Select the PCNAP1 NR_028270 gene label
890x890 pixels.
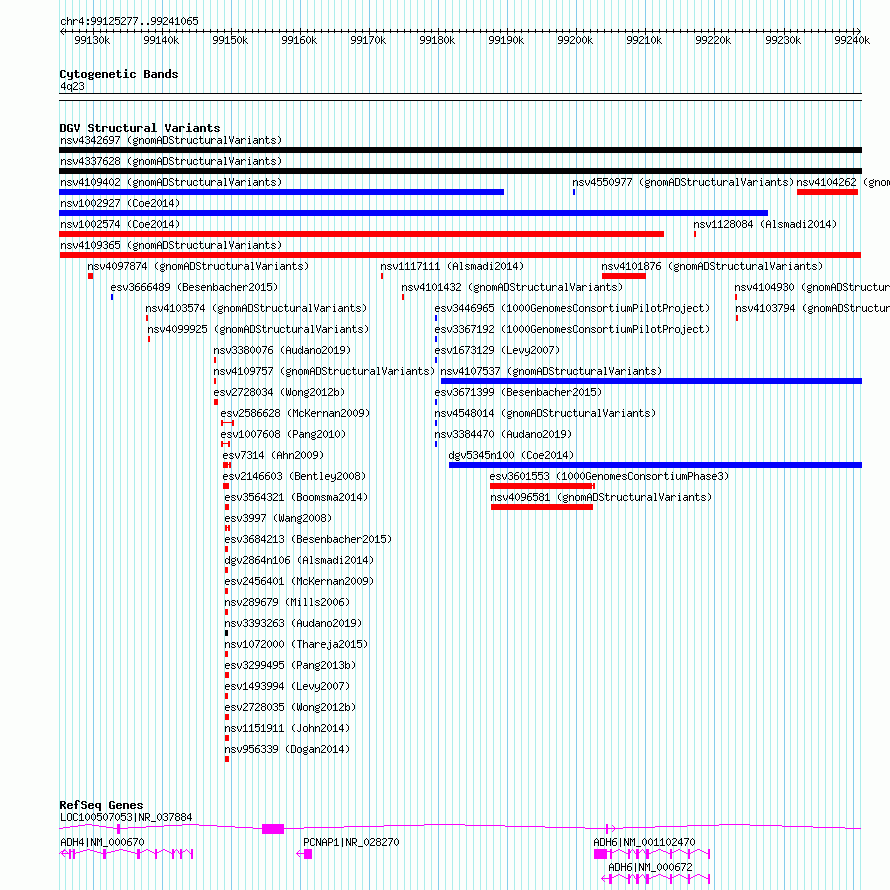click(351, 842)
